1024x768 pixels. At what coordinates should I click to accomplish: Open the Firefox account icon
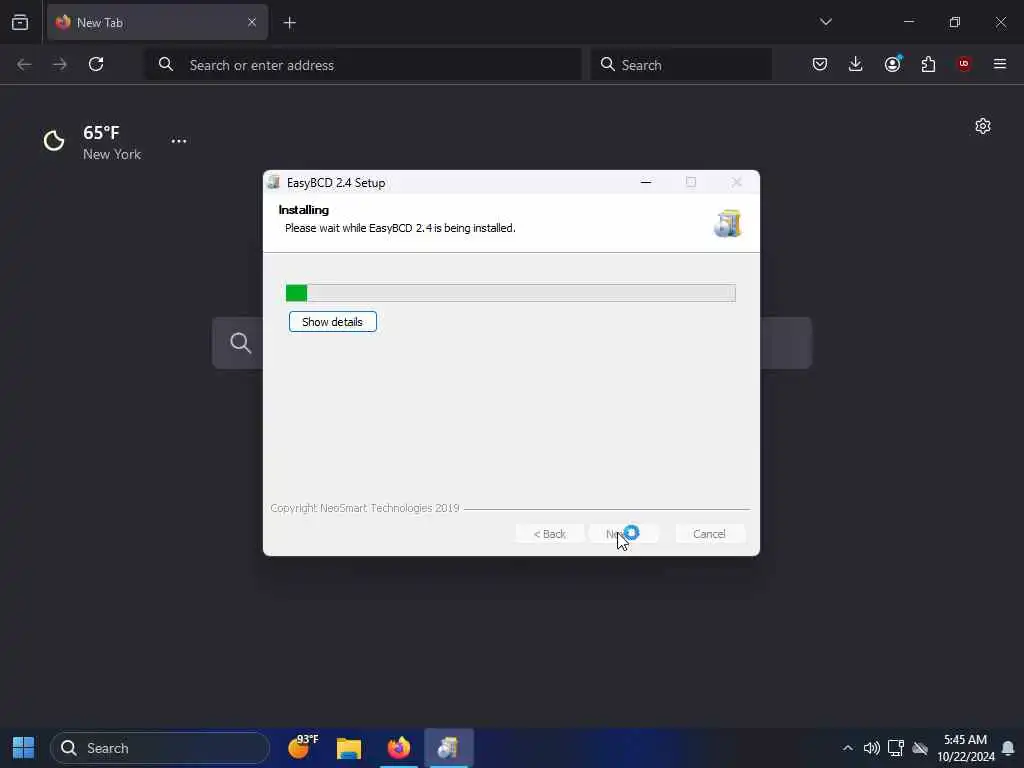892,64
